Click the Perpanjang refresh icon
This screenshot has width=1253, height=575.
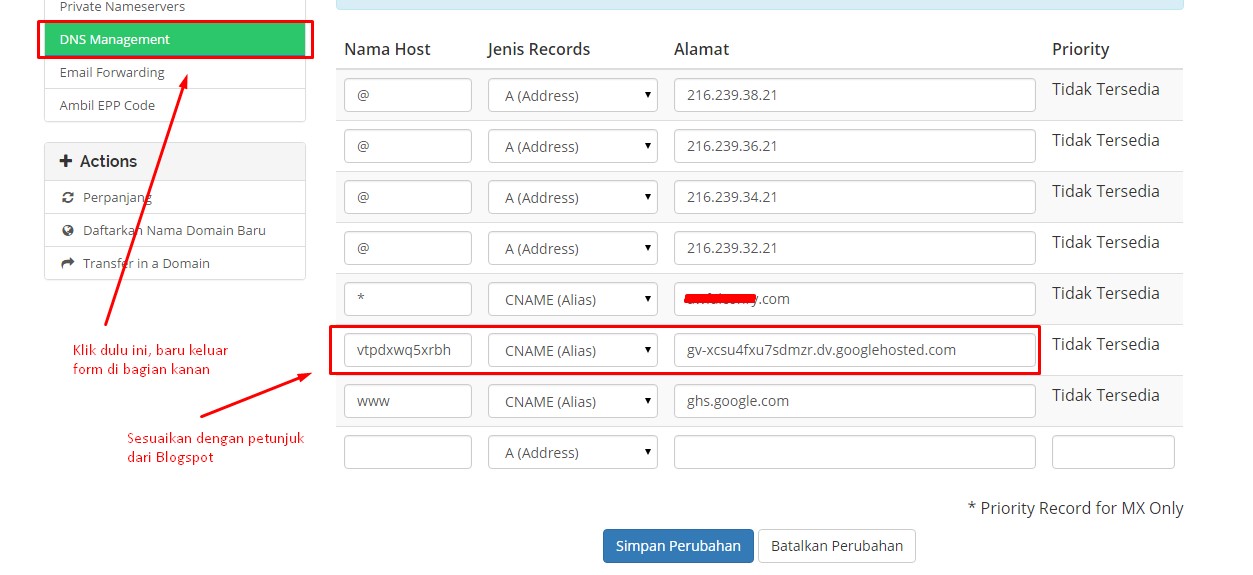tap(68, 198)
